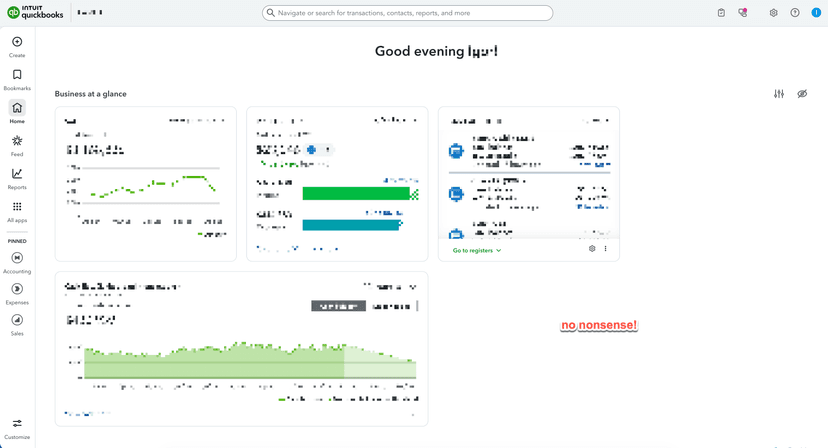Click the company name in the header

tap(90, 12)
